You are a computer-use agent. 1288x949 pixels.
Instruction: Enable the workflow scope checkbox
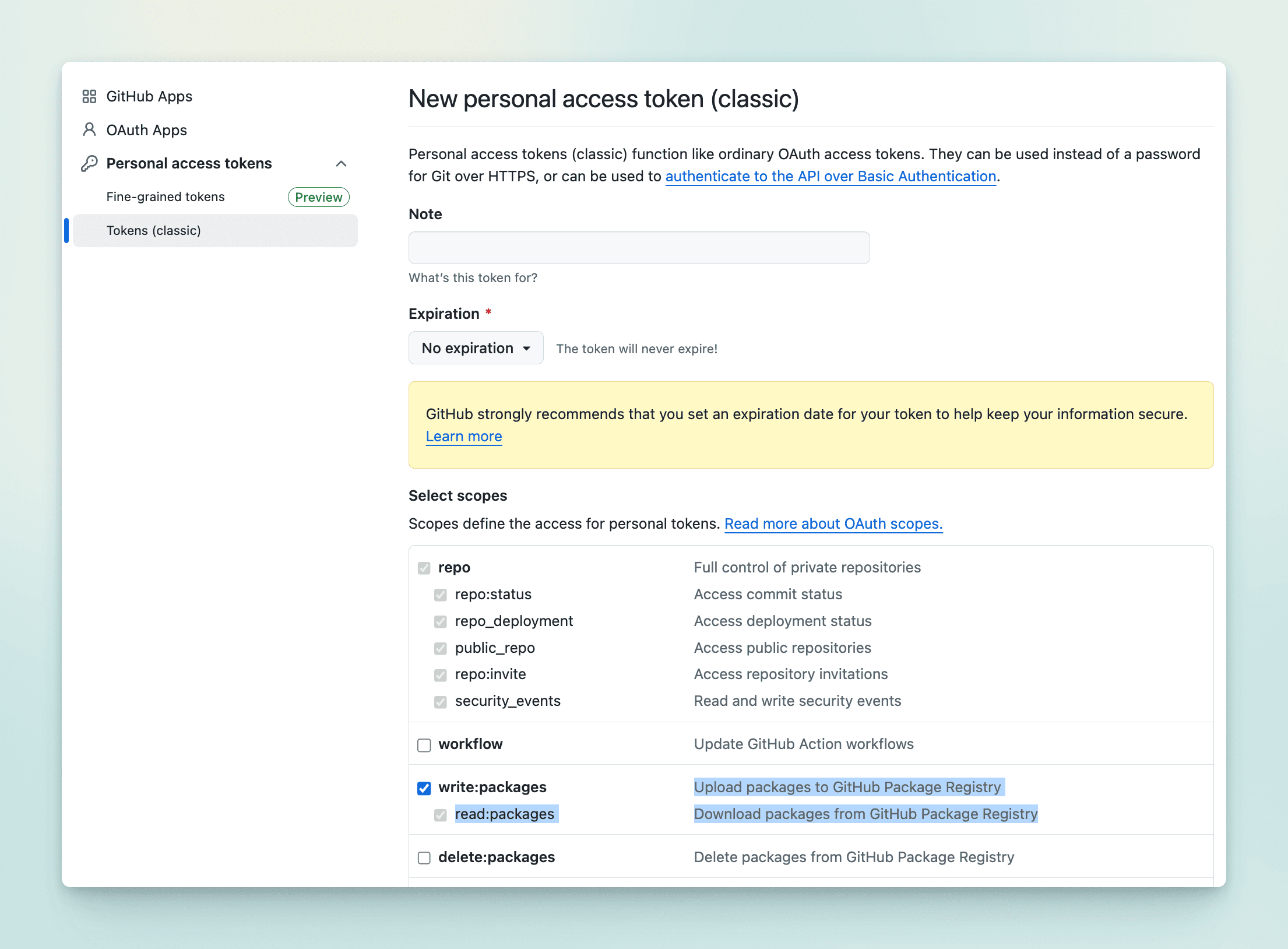[x=424, y=745]
